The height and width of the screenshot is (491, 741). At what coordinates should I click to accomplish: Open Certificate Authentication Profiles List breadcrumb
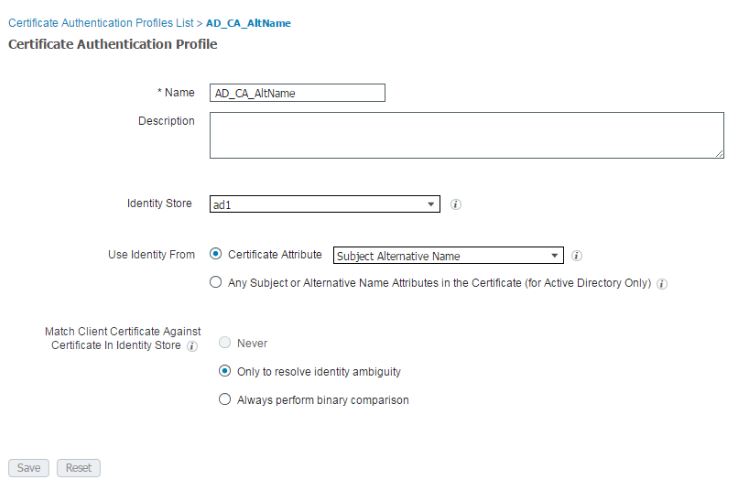(101, 23)
